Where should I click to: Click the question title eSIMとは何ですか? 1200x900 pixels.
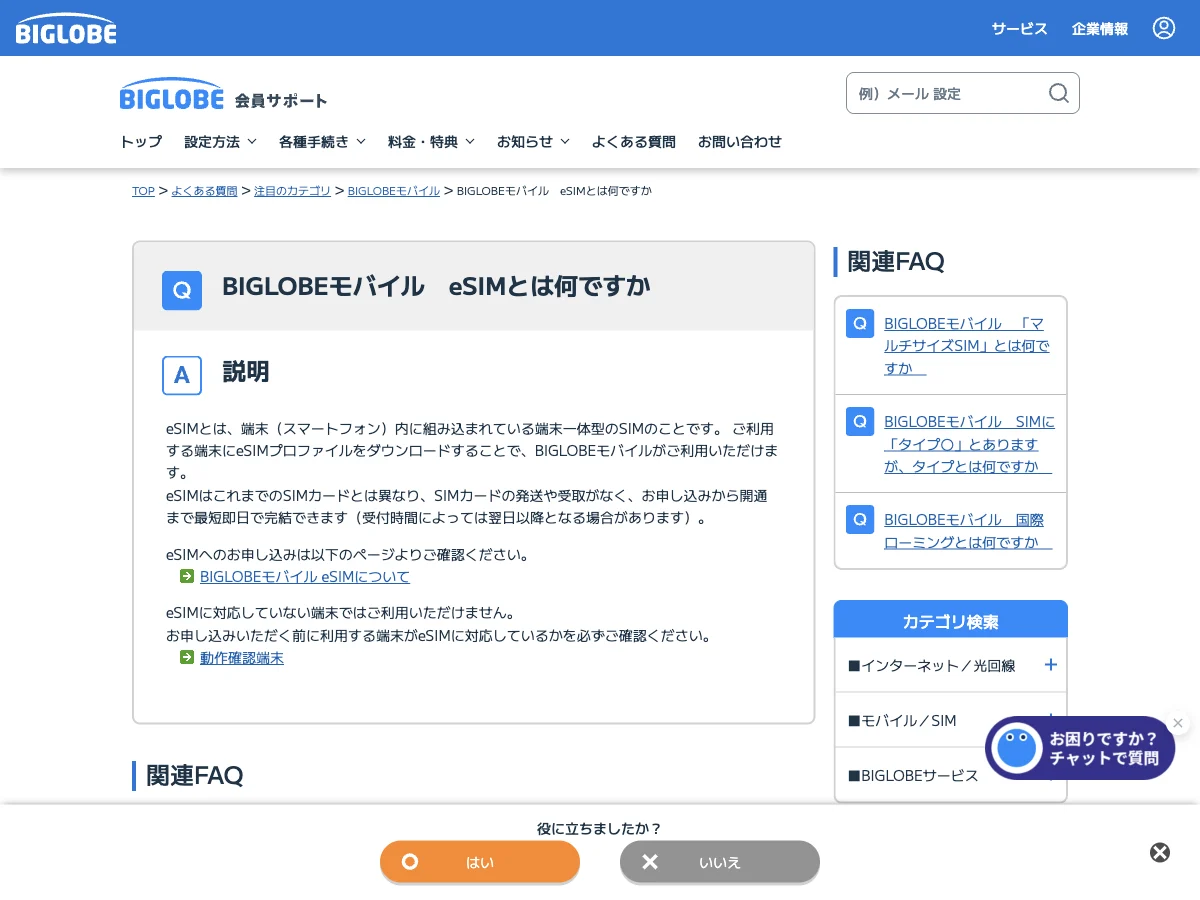(x=436, y=286)
